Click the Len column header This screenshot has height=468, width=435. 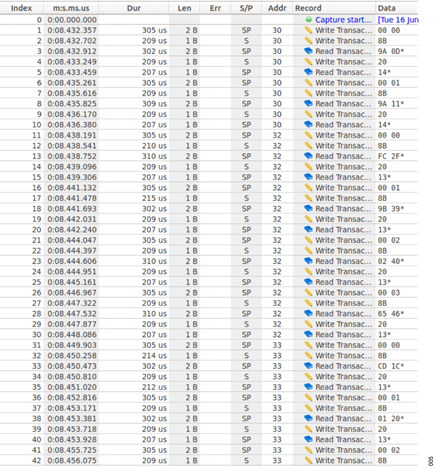[184, 8]
